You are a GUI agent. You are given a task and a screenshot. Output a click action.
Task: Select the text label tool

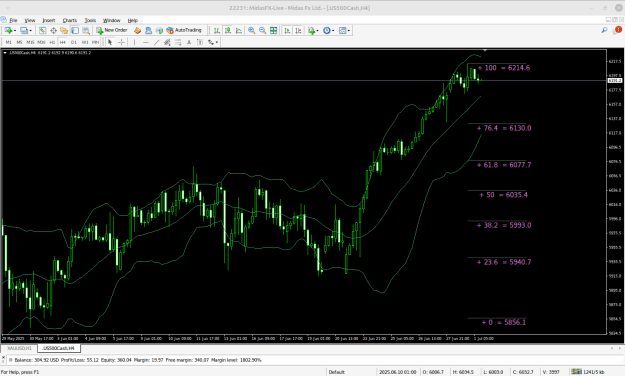200,42
